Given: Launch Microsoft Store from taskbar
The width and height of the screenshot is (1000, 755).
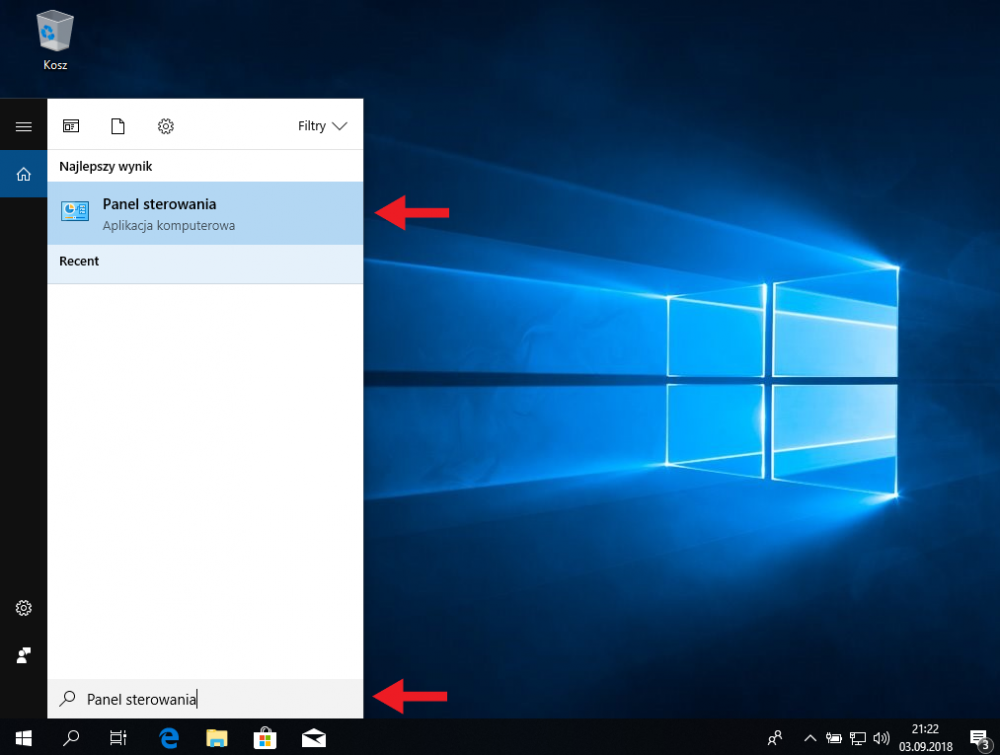Looking at the screenshot, I should click(x=265, y=738).
